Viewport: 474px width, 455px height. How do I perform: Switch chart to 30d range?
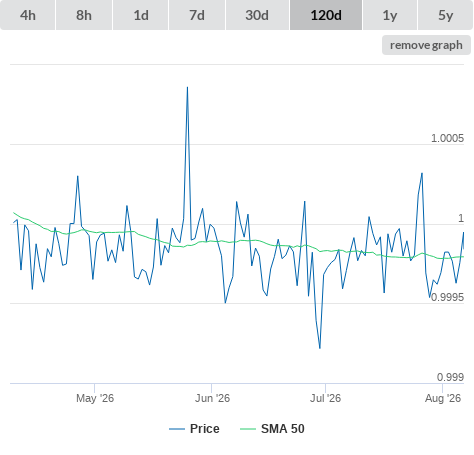(x=257, y=15)
